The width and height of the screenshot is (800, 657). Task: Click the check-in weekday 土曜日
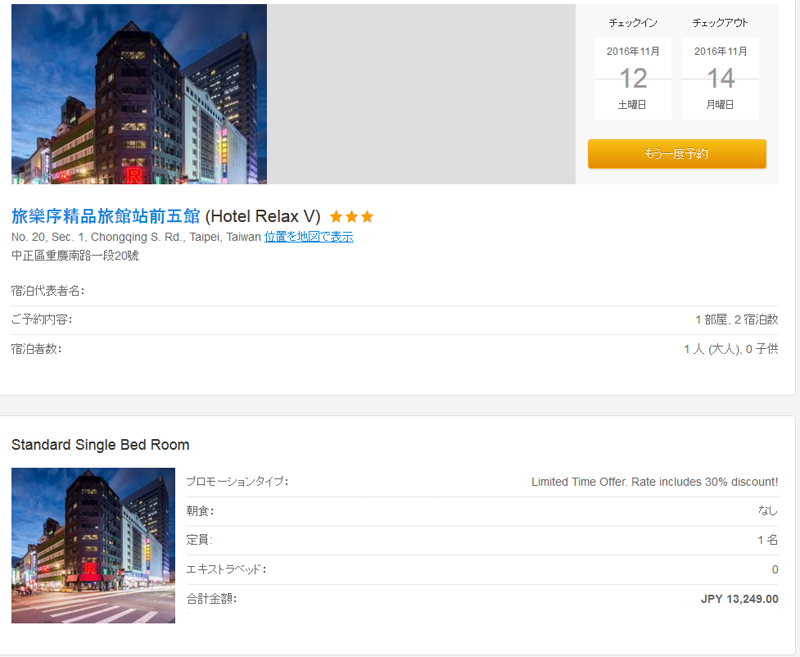point(632,105)
